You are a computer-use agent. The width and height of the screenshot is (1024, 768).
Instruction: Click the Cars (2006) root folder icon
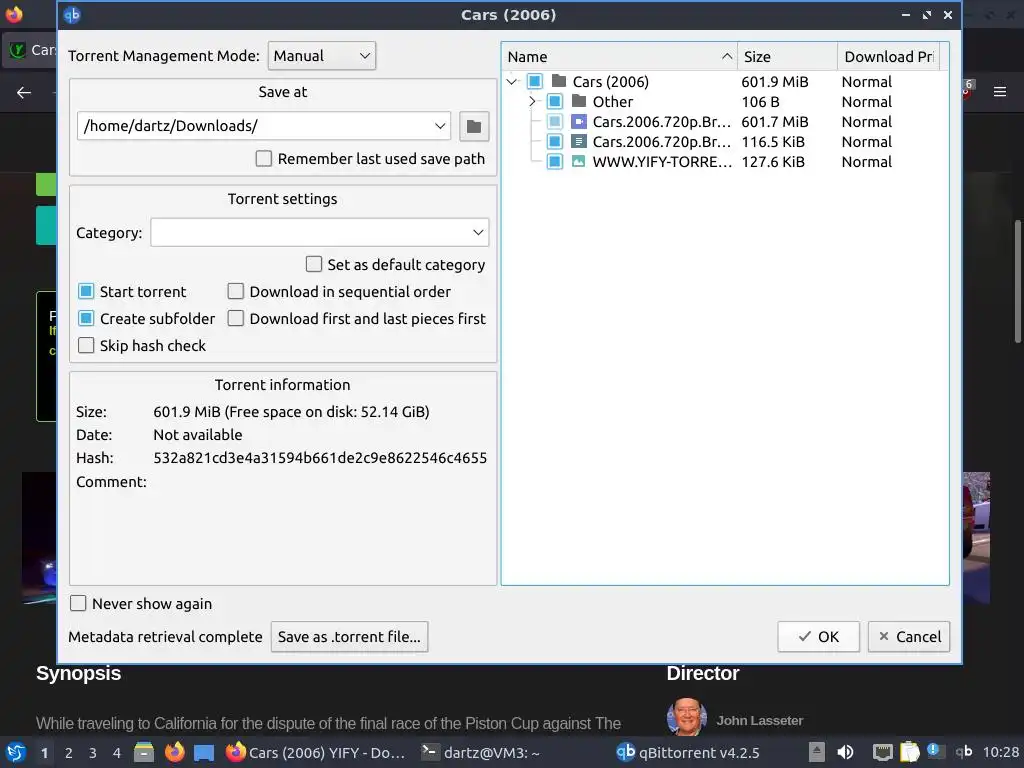pos(558,81)
